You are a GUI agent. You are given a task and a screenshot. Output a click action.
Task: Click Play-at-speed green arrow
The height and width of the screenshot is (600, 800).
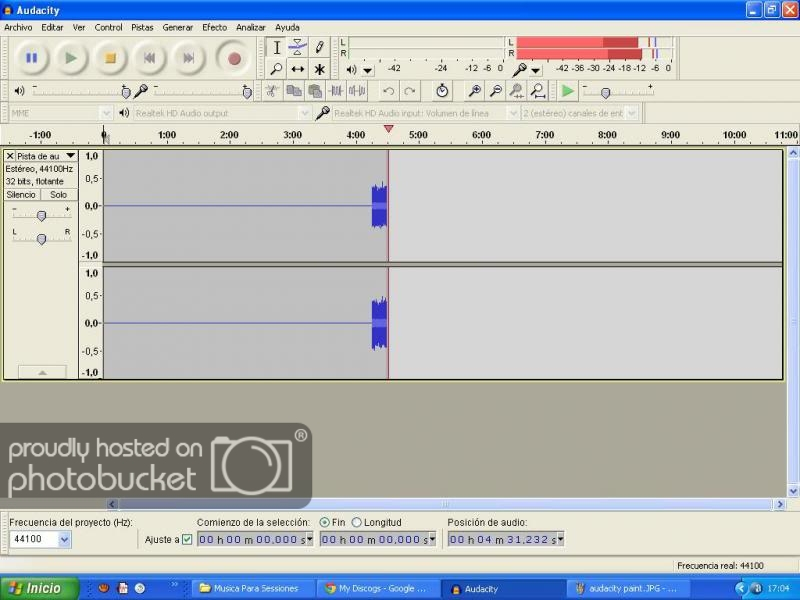(x=567, y=91)
